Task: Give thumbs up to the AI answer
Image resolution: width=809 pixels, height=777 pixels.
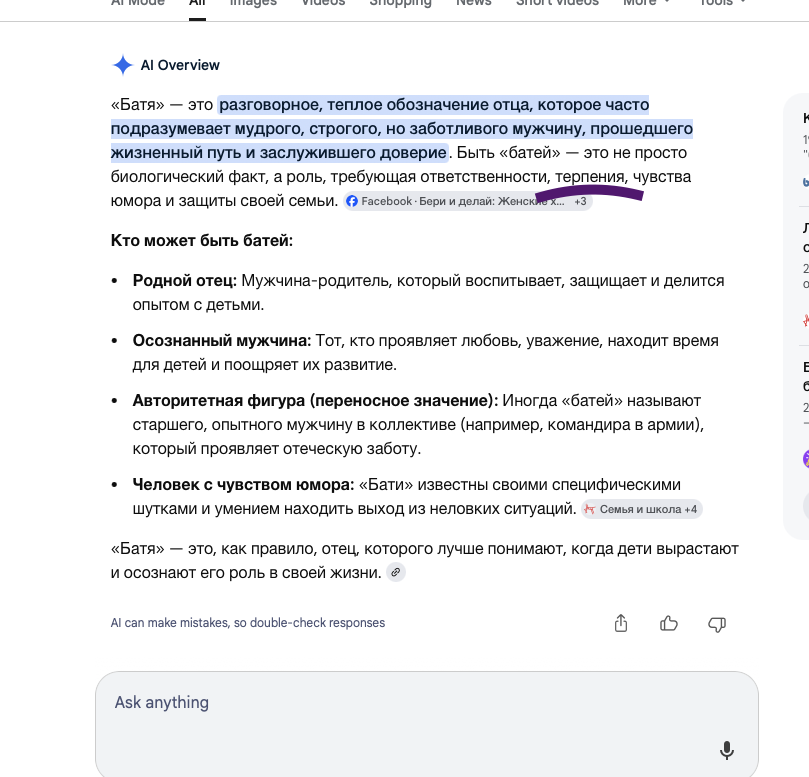Action: click(669, 623)
